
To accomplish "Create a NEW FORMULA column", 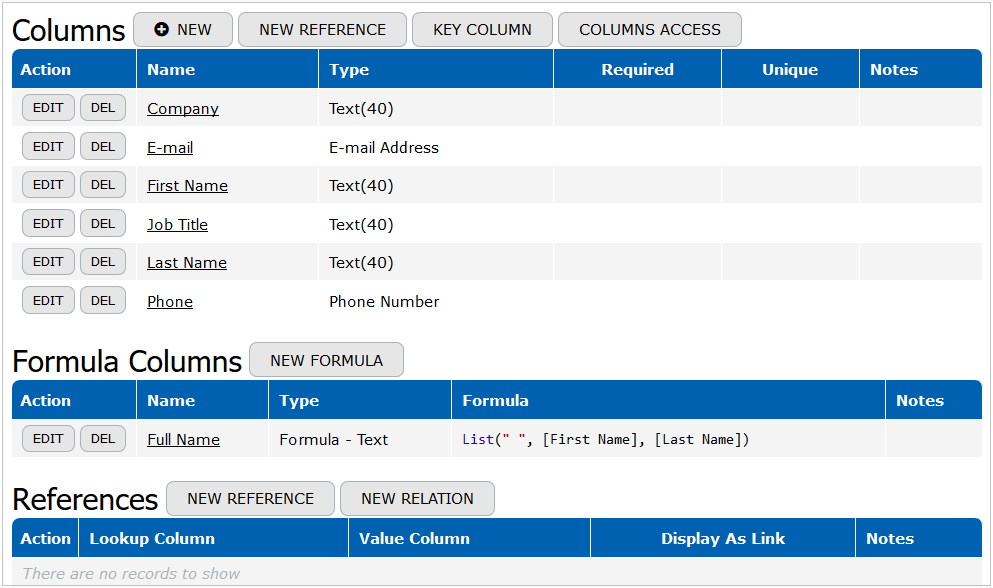I will (326, 360).
